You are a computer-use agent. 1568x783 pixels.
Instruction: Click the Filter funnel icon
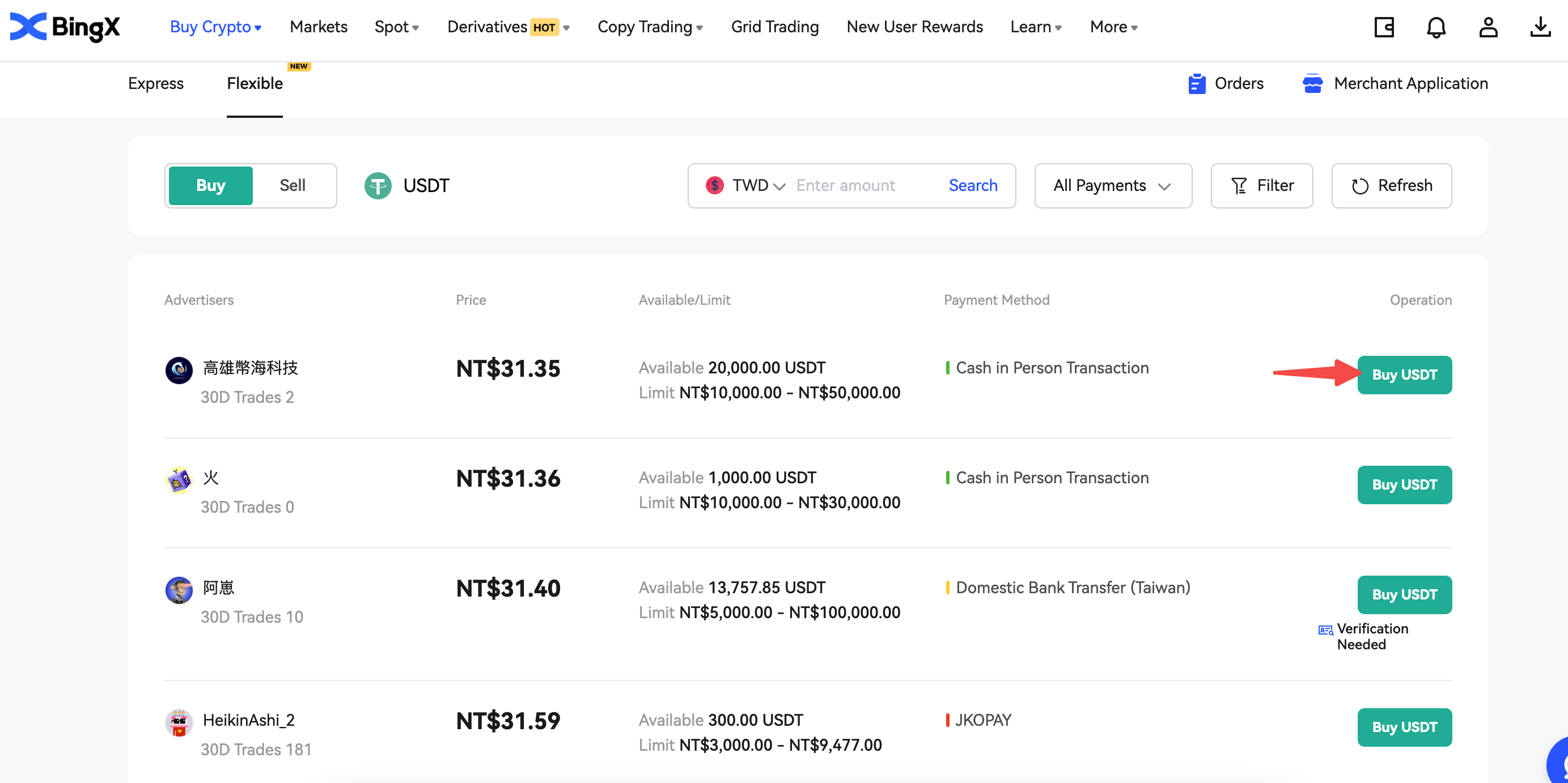click(x=1239, y=186)
